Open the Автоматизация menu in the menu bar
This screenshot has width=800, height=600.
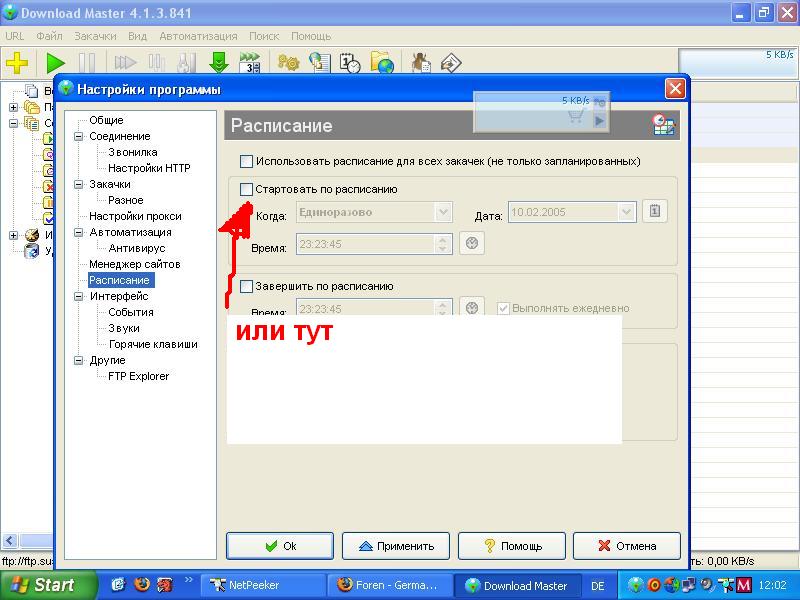pyautogui.click(x=198, y=36)
